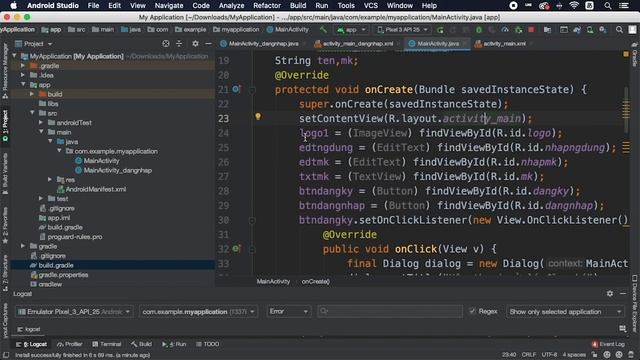Image resolution: width=640 pixels, height=360 pixels.
Task: Click the editor vertical scrollbar
Action: tap(626, 109)
